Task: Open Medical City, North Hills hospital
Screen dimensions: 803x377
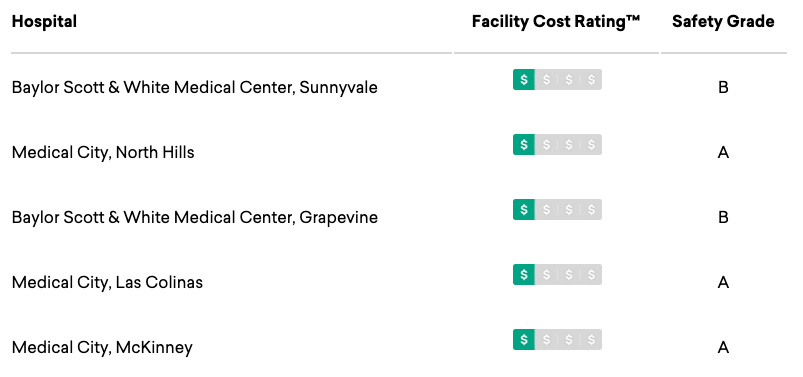Action: coord(103,153)
